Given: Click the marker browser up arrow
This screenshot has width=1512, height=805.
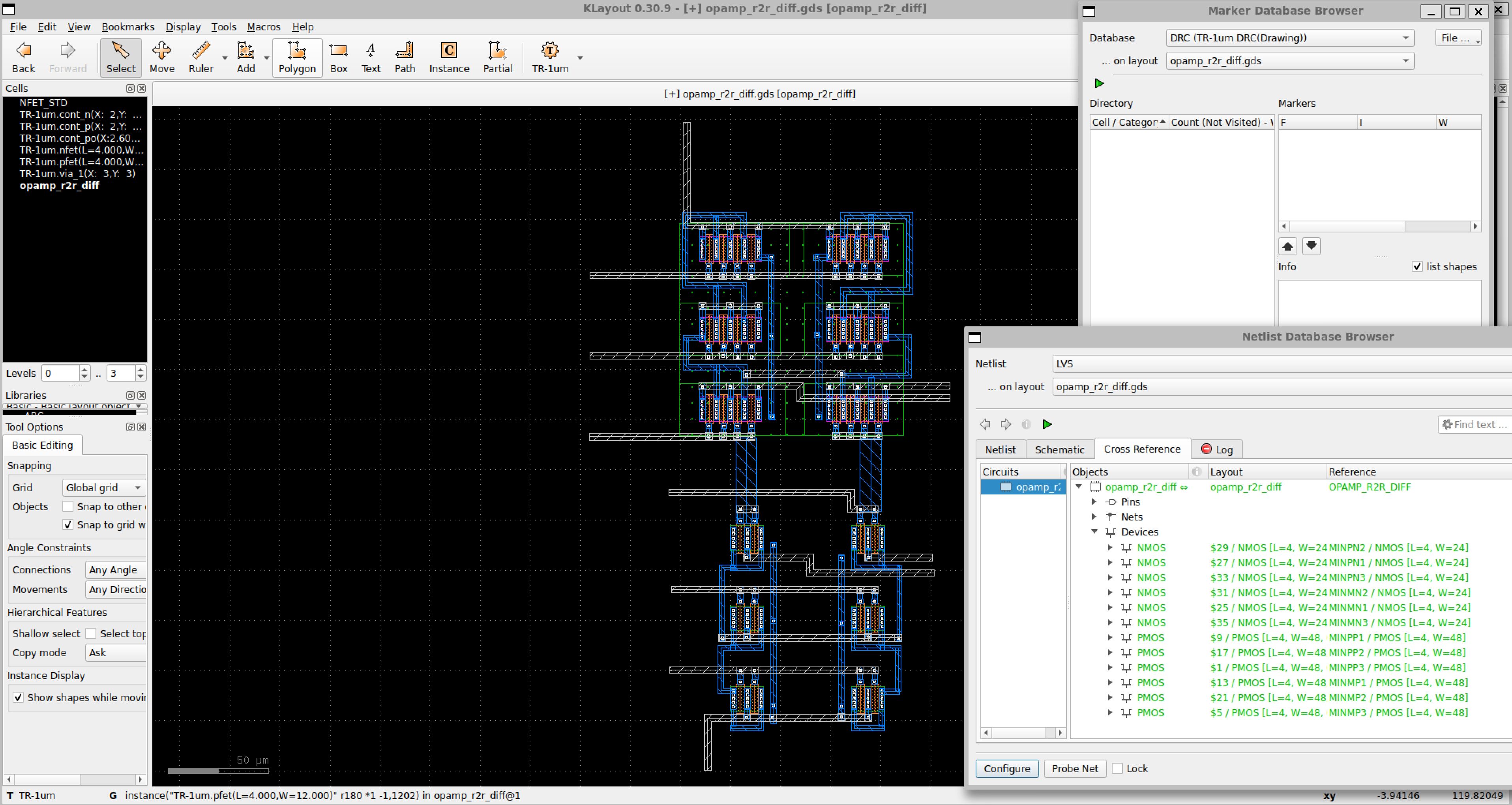Looking at the screenshot, I should (1287, 246).
